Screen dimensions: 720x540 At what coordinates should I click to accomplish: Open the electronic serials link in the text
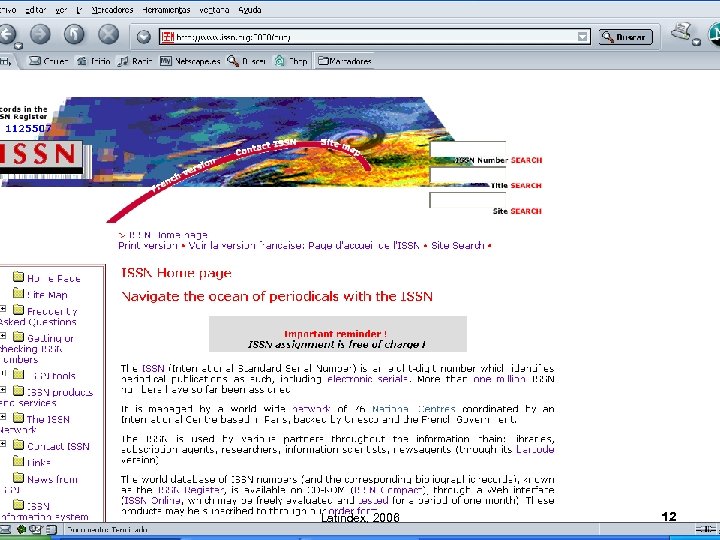[367, 379]
